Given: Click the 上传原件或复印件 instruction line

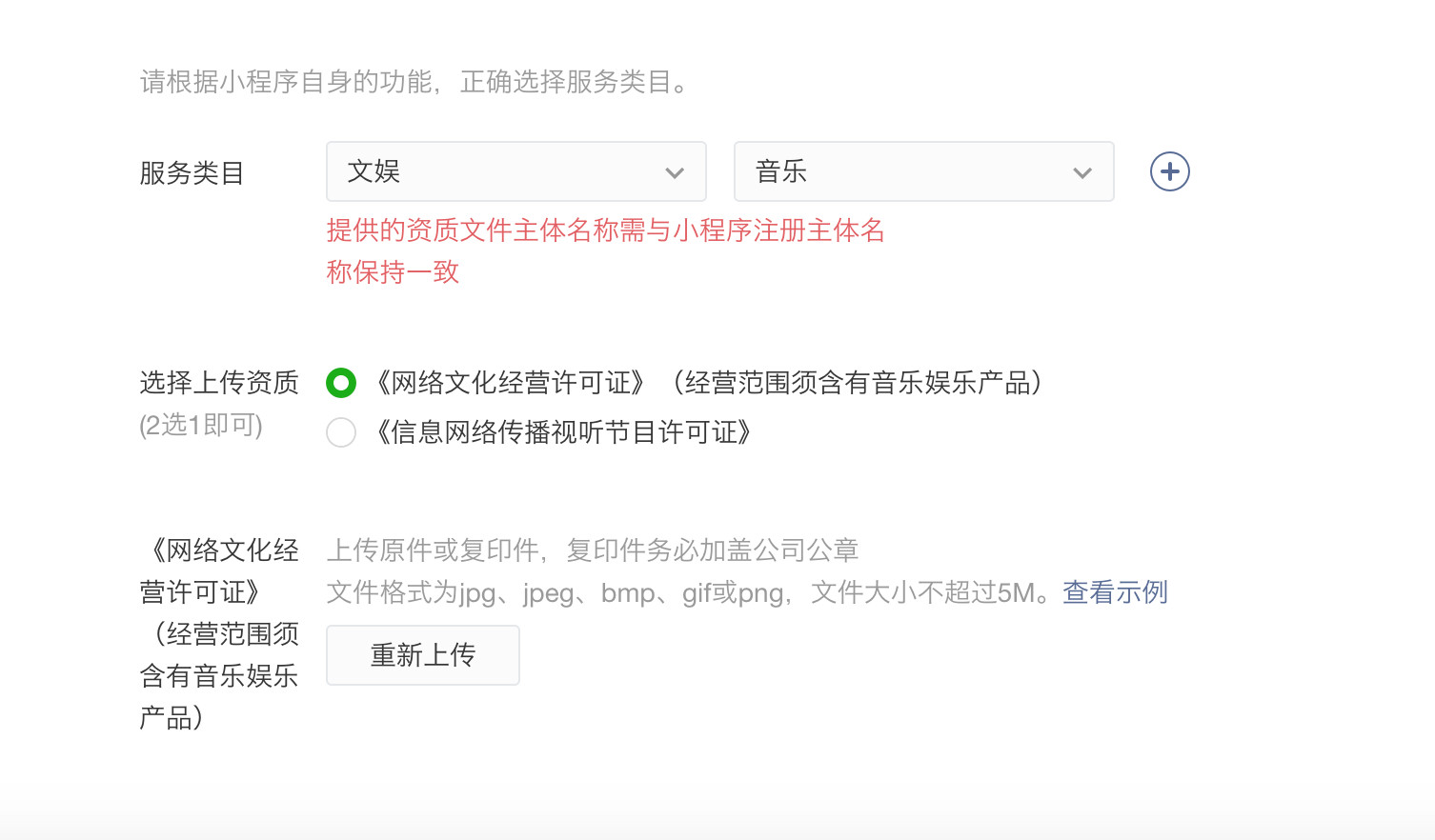Looking at the screenshot, I should [592, 550].
